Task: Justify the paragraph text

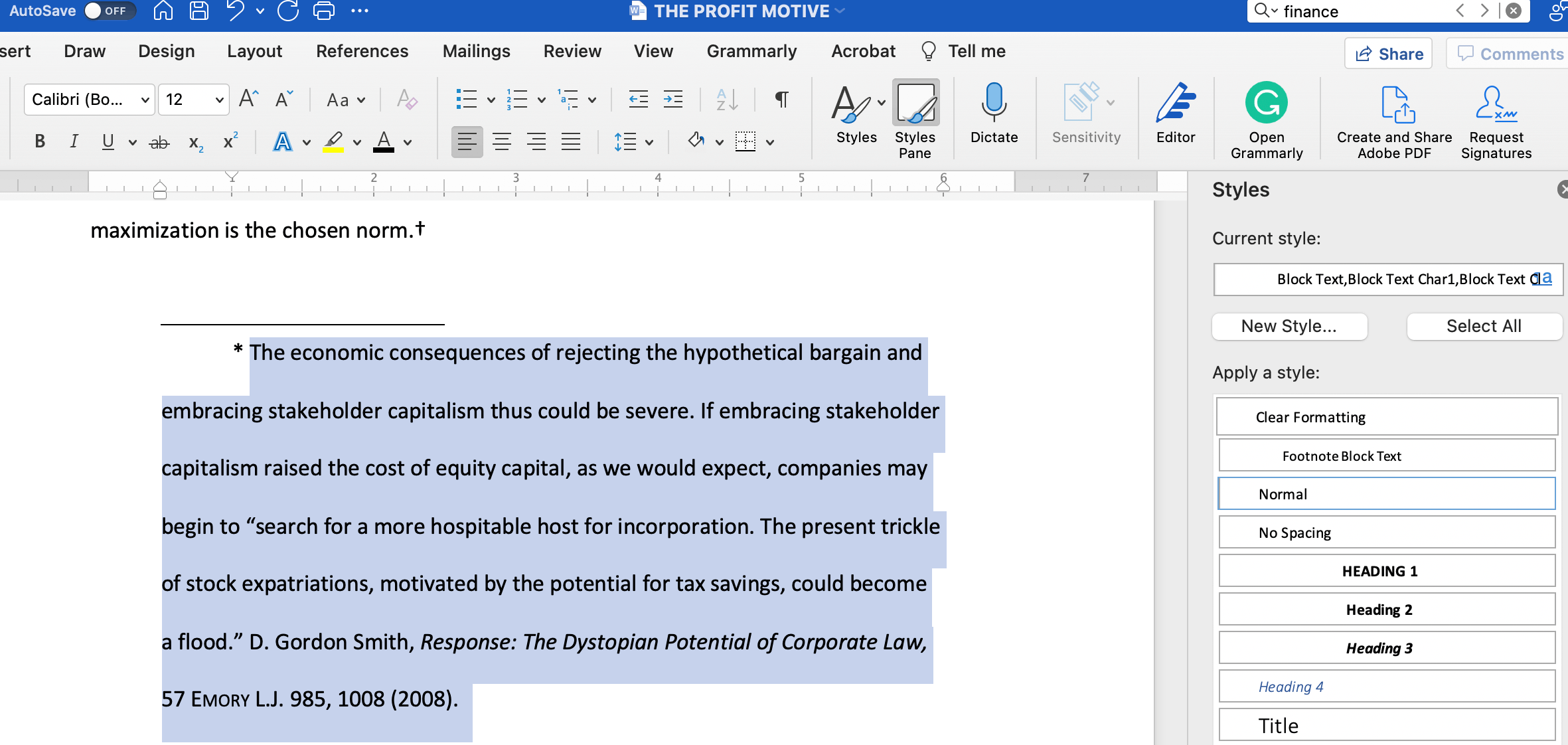Action: tap(571, 141)
